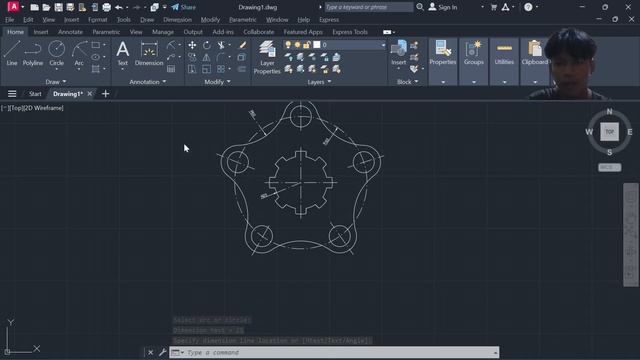Click the Copy tool icon
Viewport: 640px width, 360px height.
(192, 57)
